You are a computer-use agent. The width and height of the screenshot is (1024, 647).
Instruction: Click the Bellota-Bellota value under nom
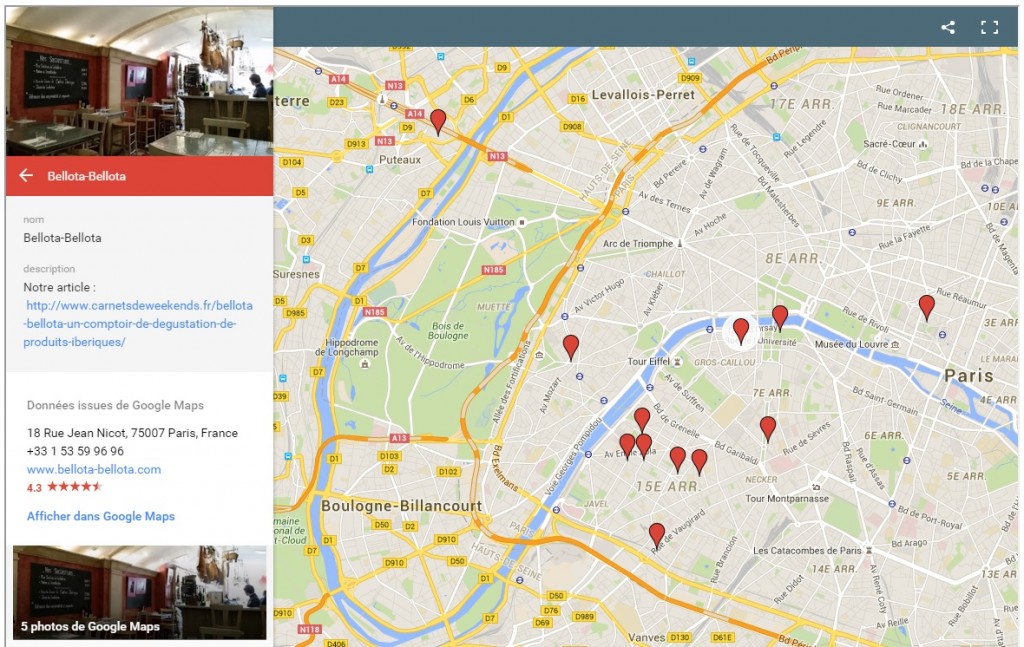62,238
